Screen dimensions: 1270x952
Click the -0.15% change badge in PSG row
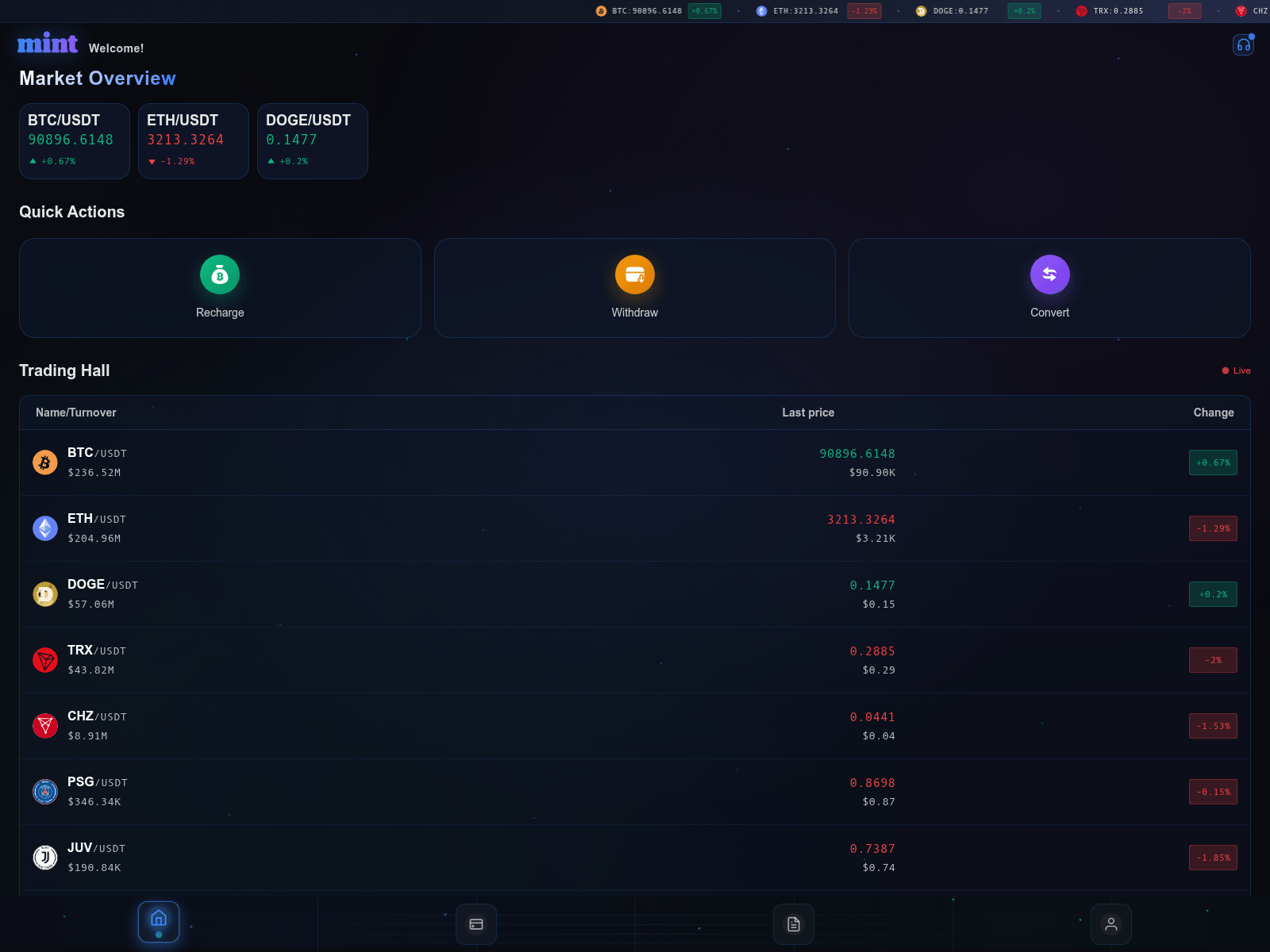1213,792
